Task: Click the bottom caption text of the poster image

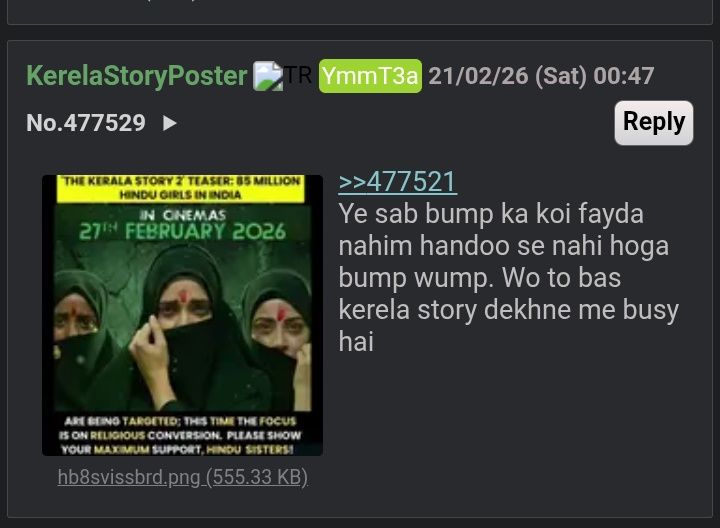Action: 181,435
